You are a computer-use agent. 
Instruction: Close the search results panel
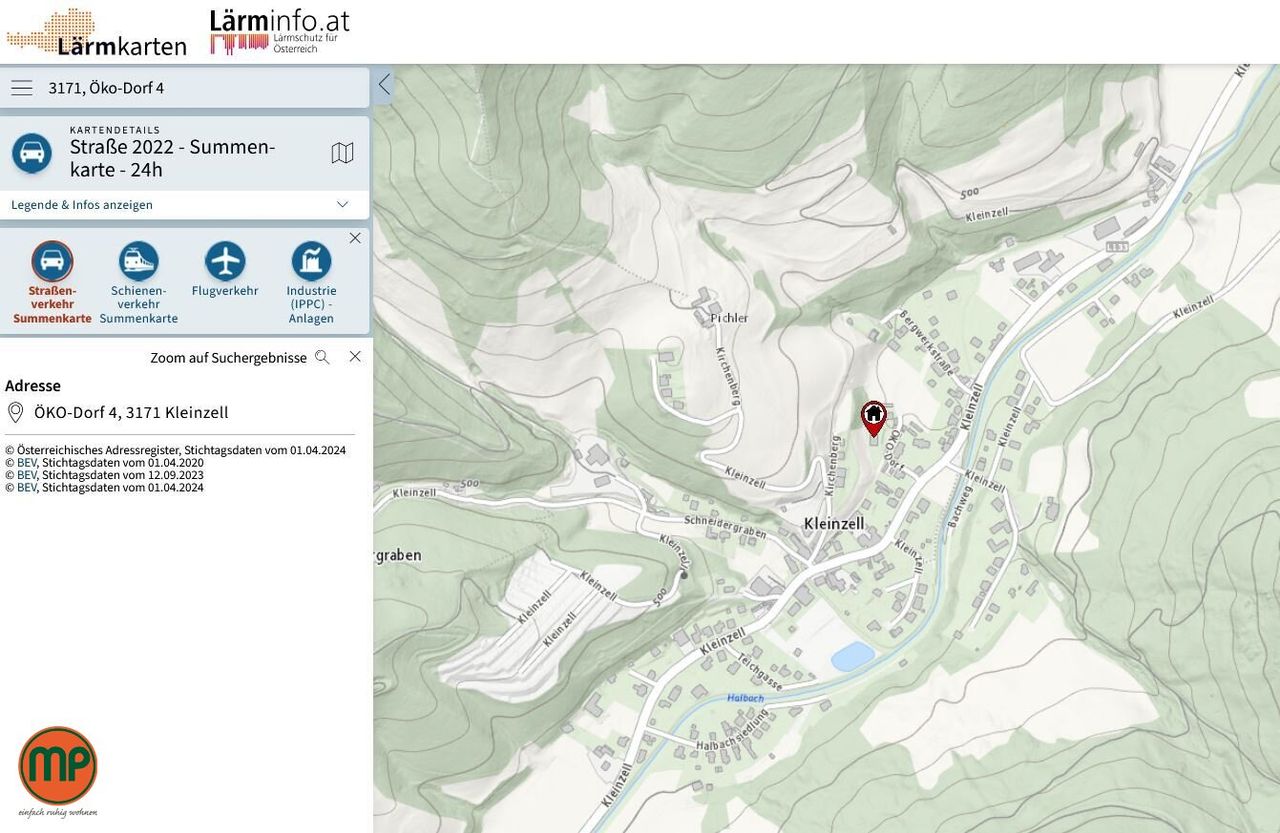point(355,357)
